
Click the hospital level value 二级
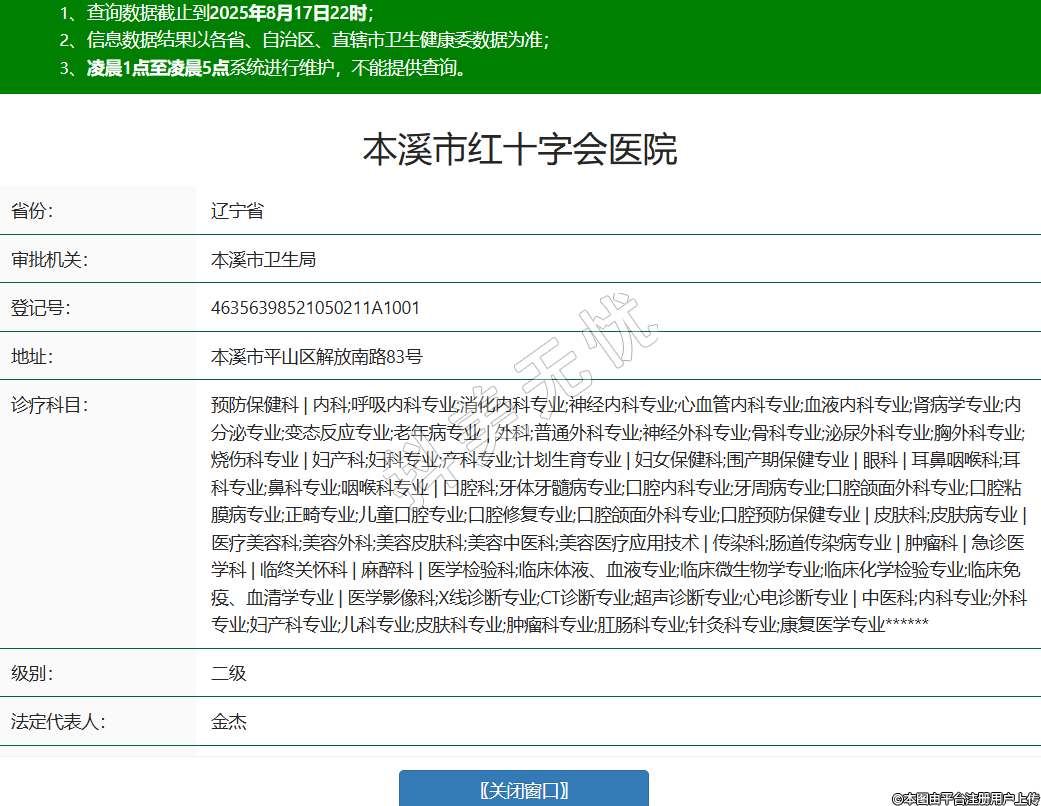(228, 673)
